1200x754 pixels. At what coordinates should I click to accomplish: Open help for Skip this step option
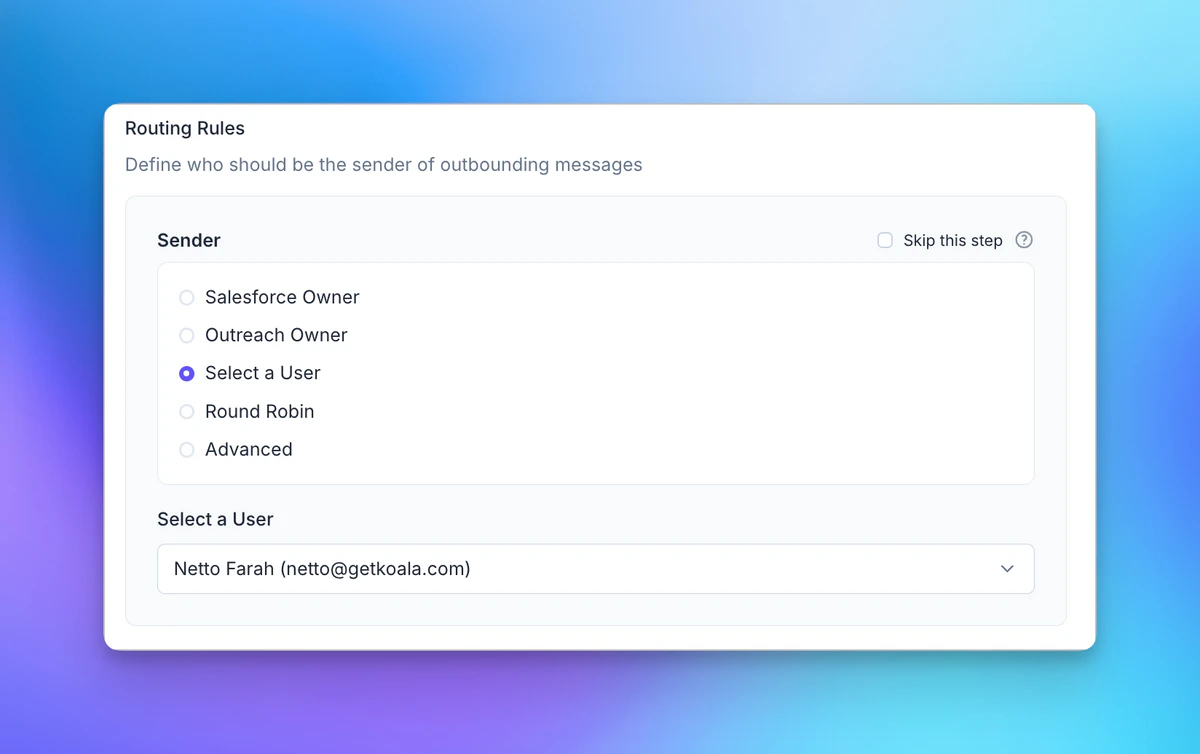click(1024, 240)
